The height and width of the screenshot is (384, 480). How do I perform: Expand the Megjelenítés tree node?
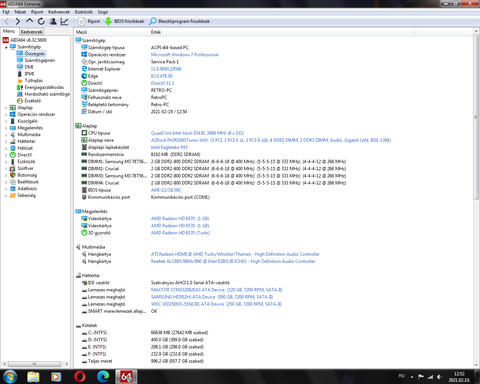(x=6, y=128)
